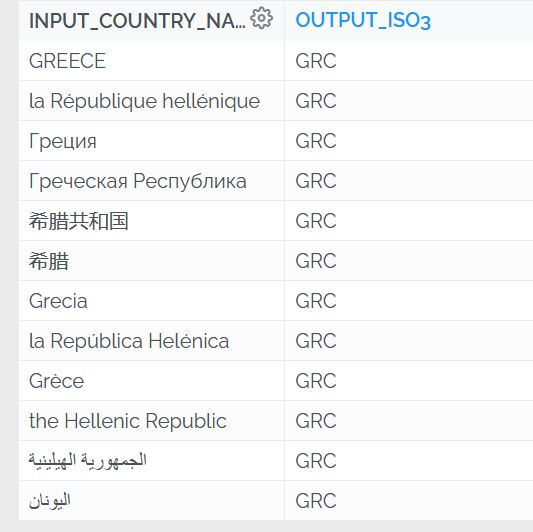Select the Греческая Республика cell
Viewport: 533px width, 532px height.
pos(152,181)
